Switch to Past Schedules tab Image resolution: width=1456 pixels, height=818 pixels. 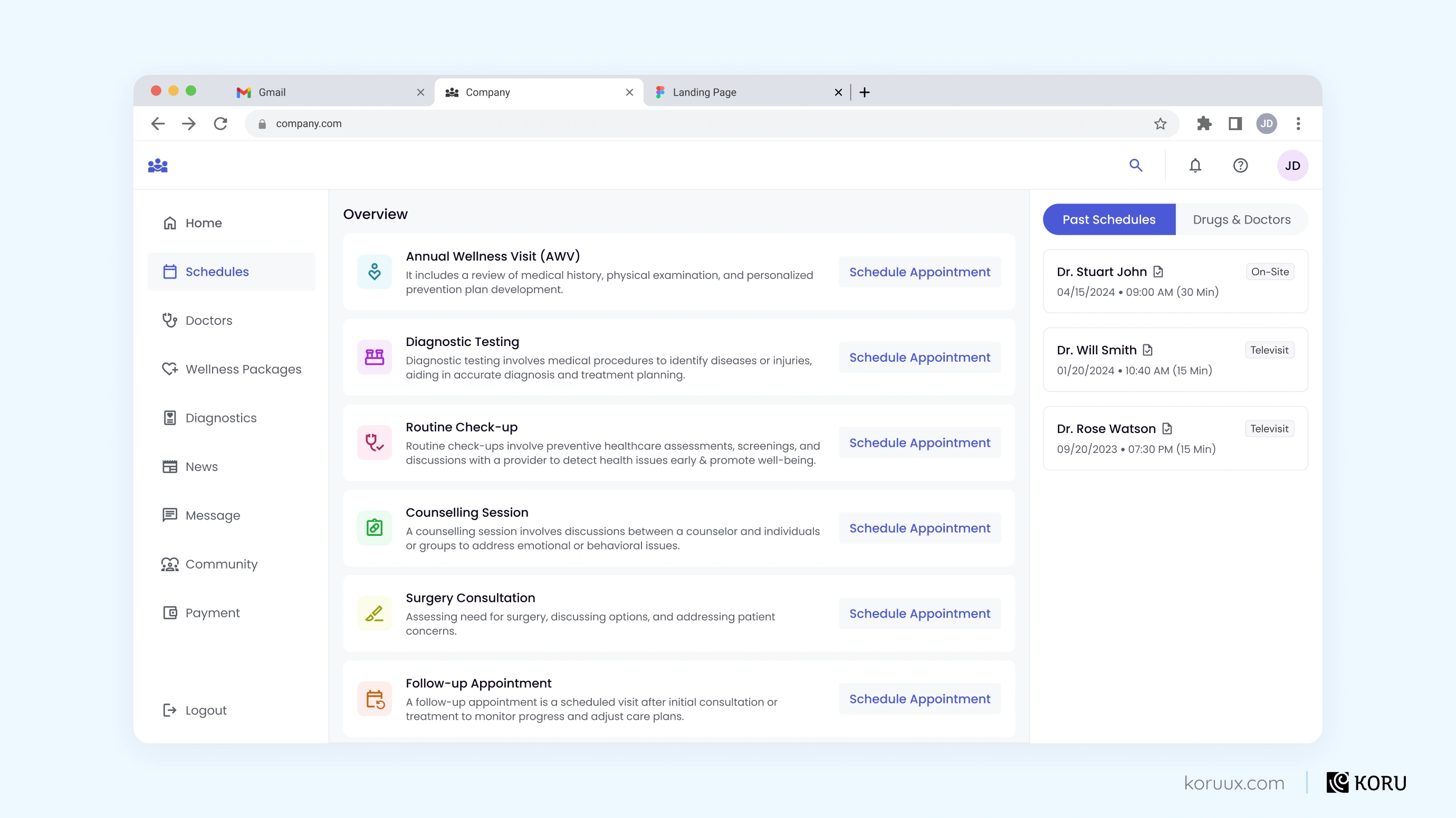tap(1108, 219)
